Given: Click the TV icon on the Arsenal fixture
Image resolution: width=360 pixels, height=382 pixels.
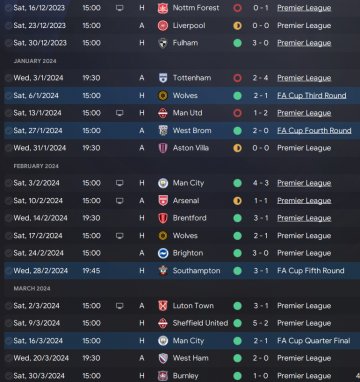Looking at the screenshot, I should coord(119,201).
